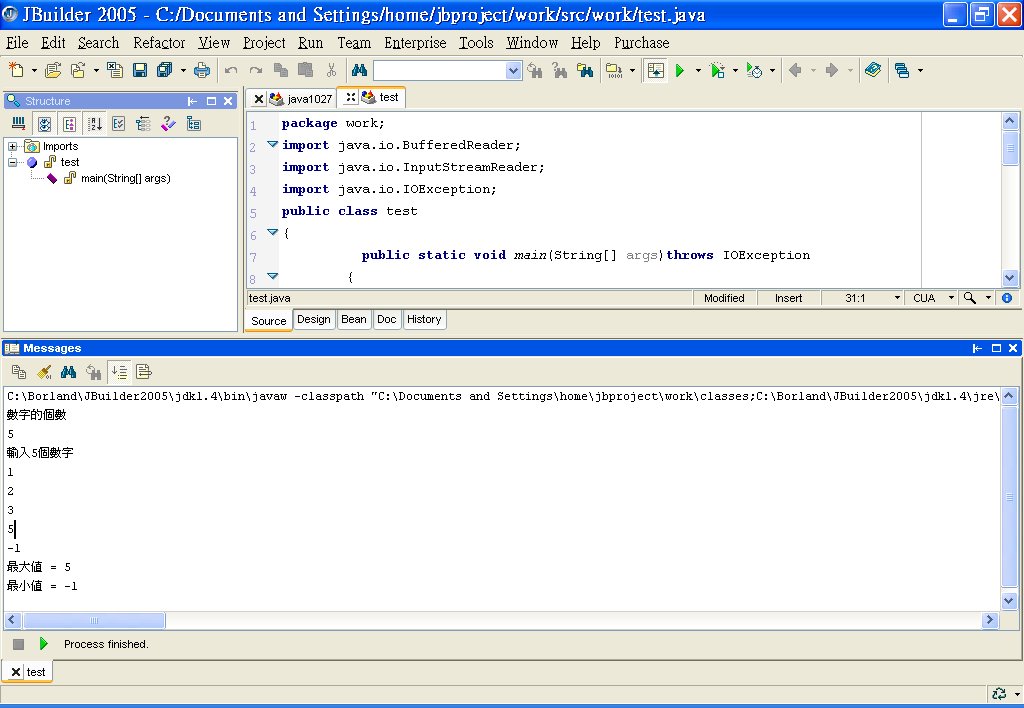Click the Sort order icon in Structure toolbar
The height and width of the screenshot is (708, 1024).
coord(95,123)
